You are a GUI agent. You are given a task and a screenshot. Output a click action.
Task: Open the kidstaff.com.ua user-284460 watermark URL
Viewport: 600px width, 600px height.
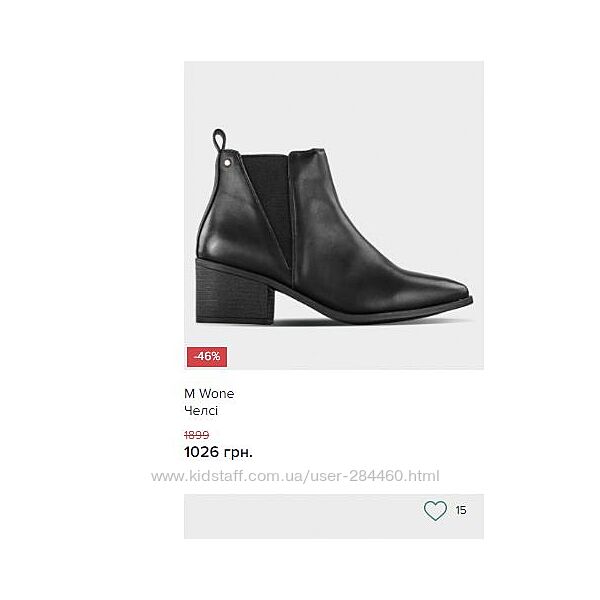click(295, 476)
